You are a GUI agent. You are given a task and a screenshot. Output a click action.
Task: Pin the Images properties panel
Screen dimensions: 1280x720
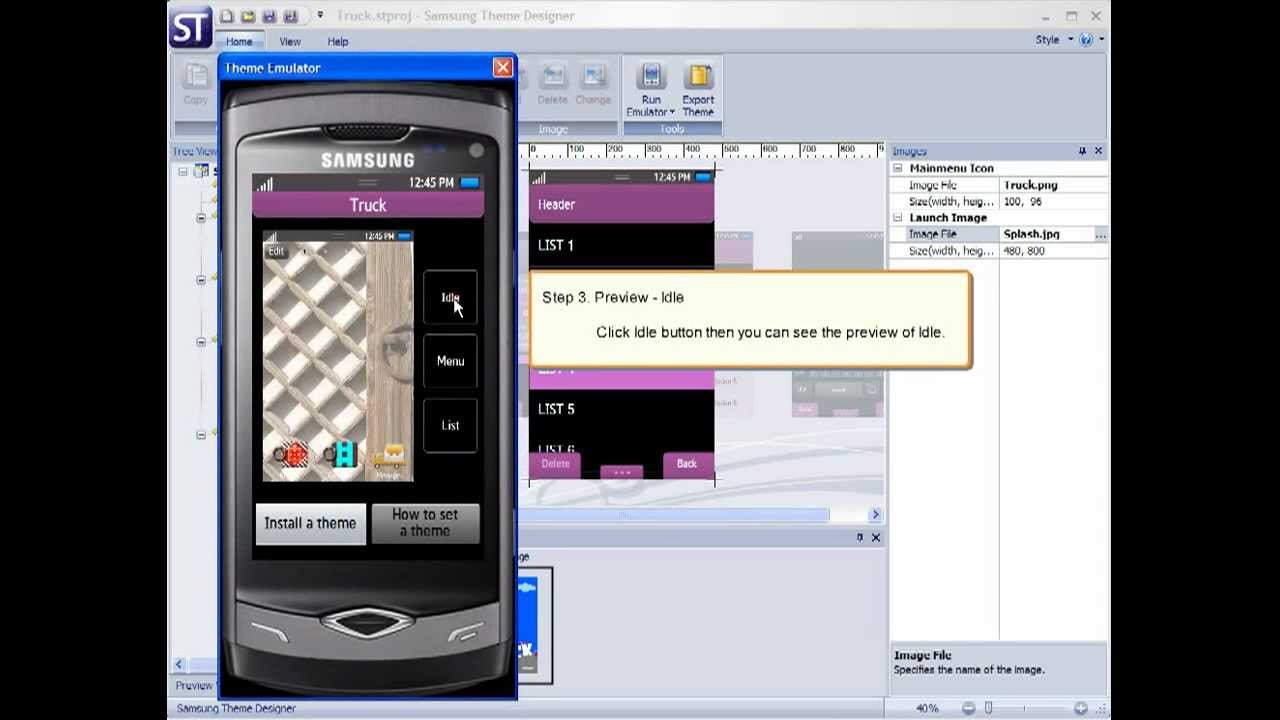tap(1082, 151)
